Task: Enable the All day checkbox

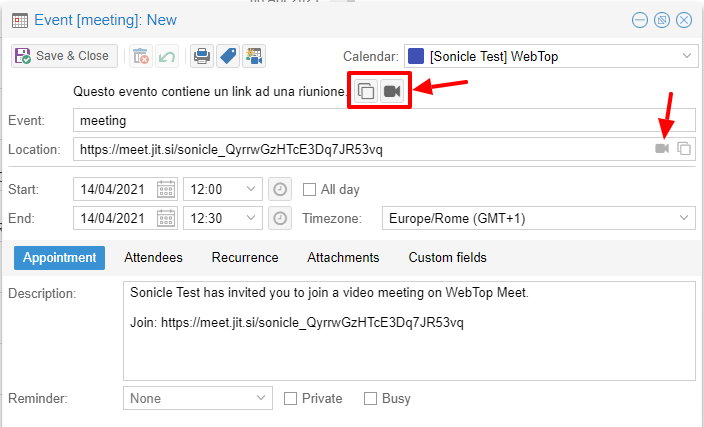Action: coord(310,189)
